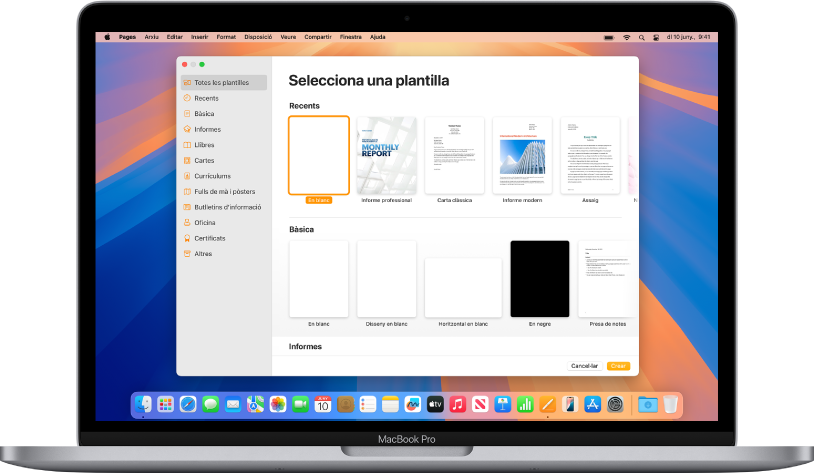Open Reminders app in the Dock
This screenshot has width=814, height=473.
tap(368, 404)
